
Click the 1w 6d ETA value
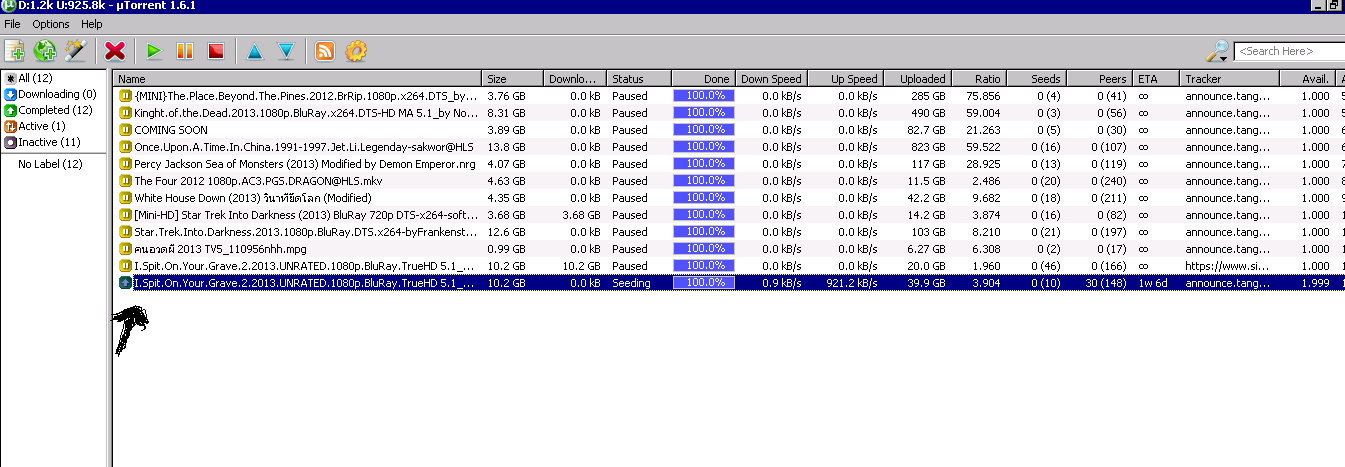(x=1152, y=283)
